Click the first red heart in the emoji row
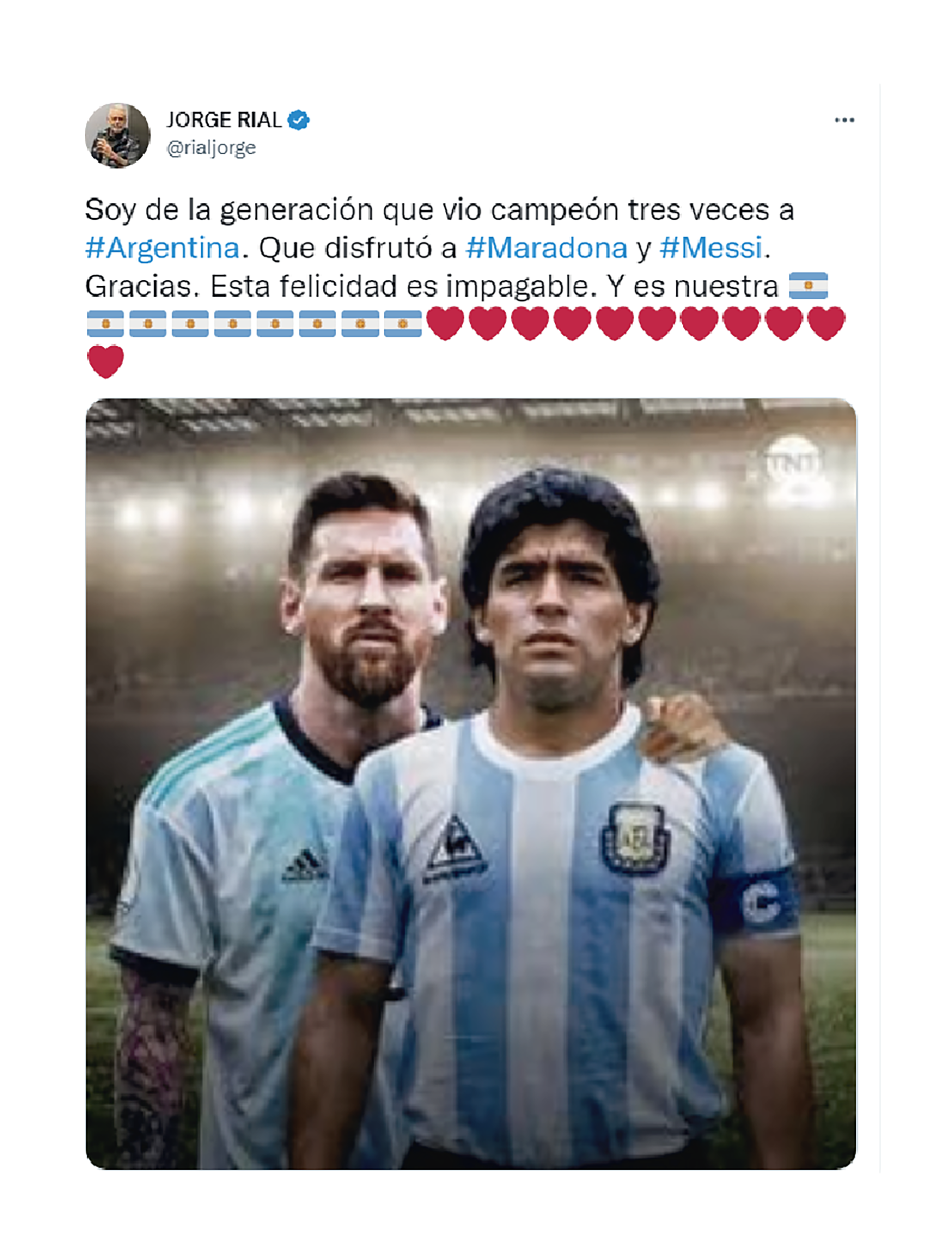 click(445, 323)
